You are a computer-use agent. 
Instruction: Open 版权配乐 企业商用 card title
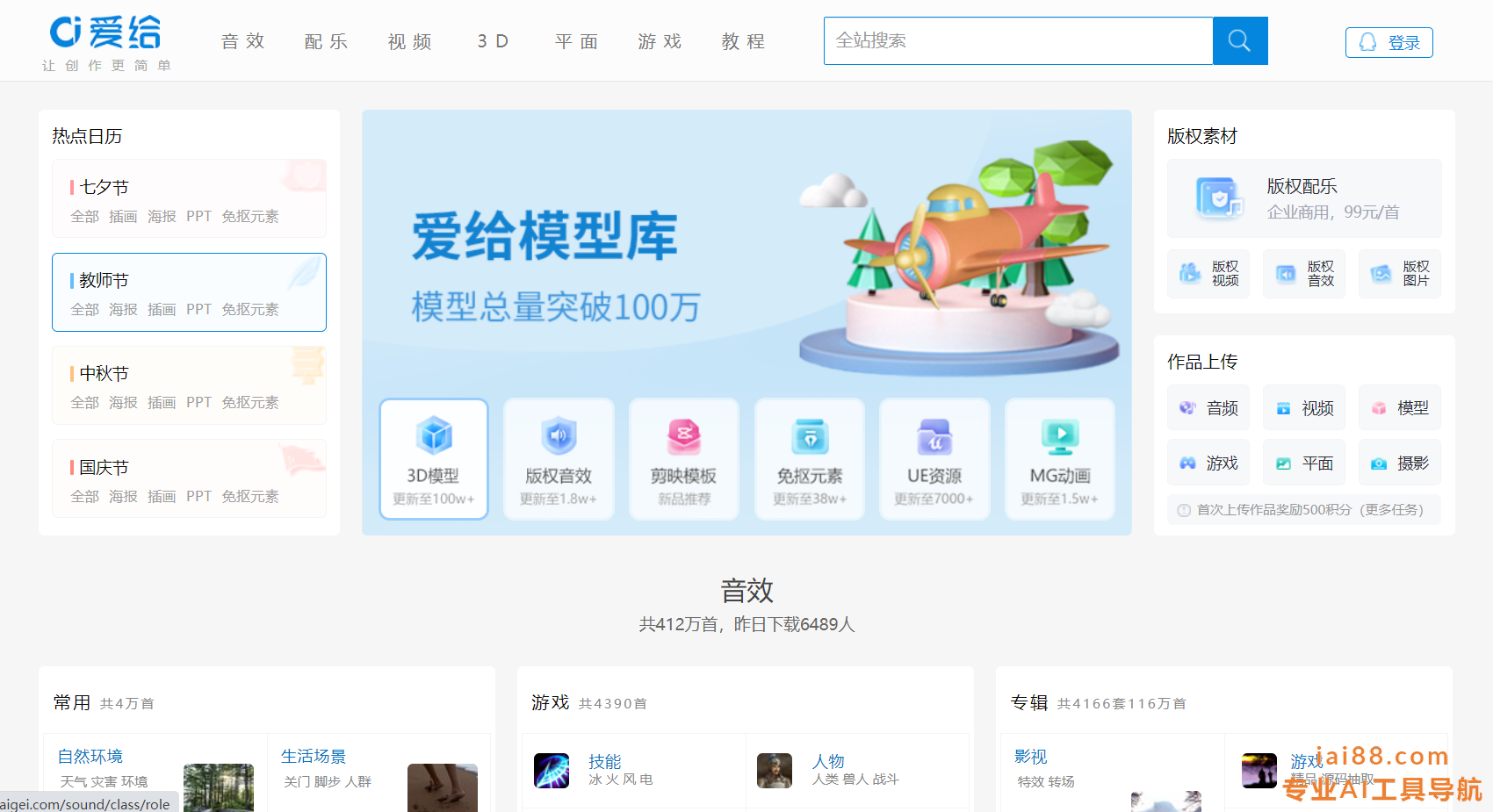point(1302,186)
